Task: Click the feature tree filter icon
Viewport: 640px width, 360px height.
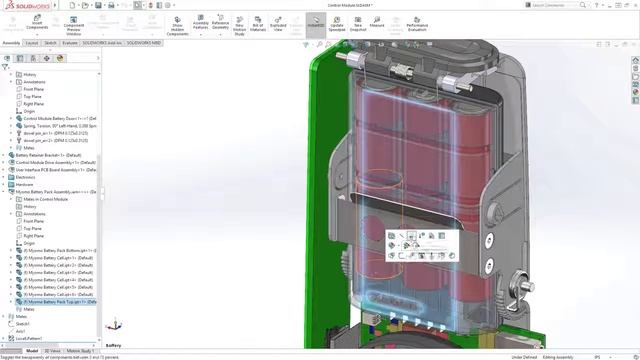Action: (x=5, y=67)
